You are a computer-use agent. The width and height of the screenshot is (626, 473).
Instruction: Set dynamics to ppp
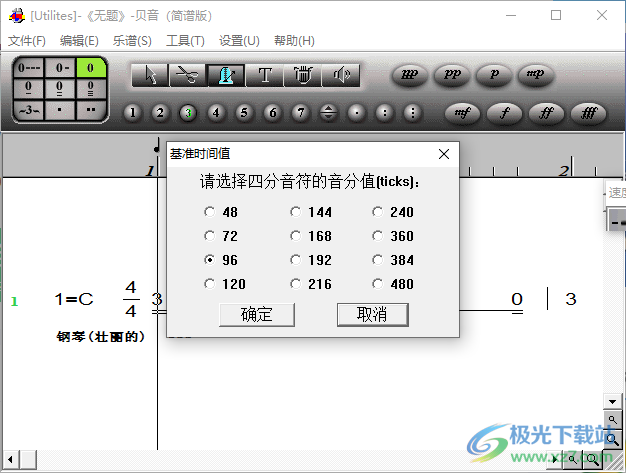[410, 75]
